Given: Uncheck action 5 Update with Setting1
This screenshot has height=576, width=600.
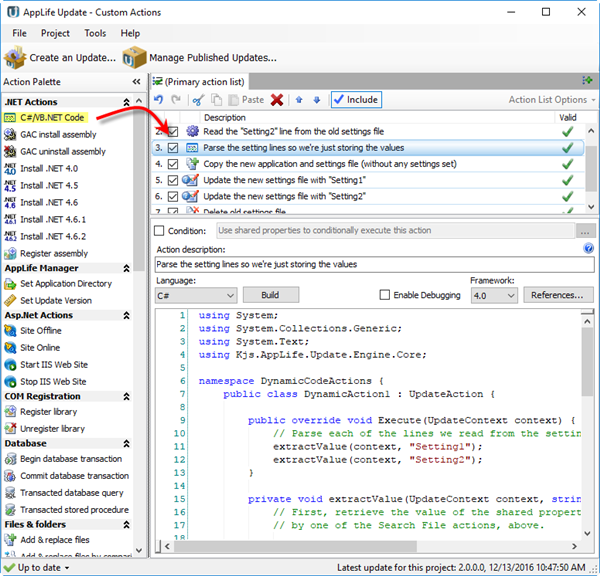Looking at the screenshot, I should pyautogui.click(x=173, y=180).
